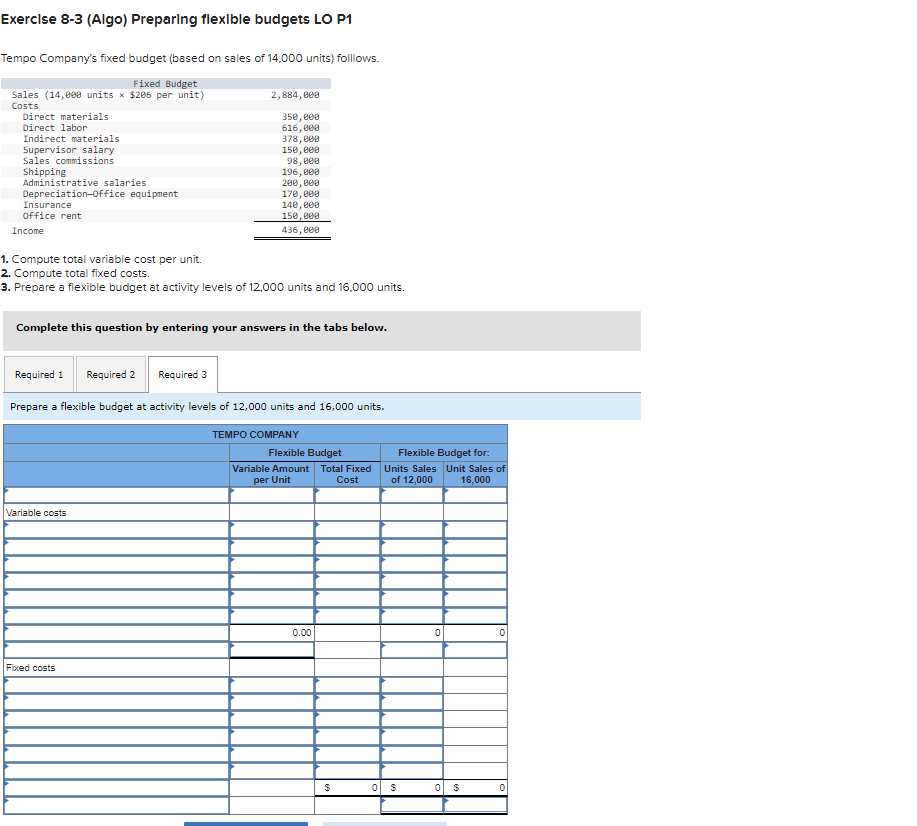Switch to the Required 2 tab
This screenshot has height=826, width=917.
tap(111, 373)
